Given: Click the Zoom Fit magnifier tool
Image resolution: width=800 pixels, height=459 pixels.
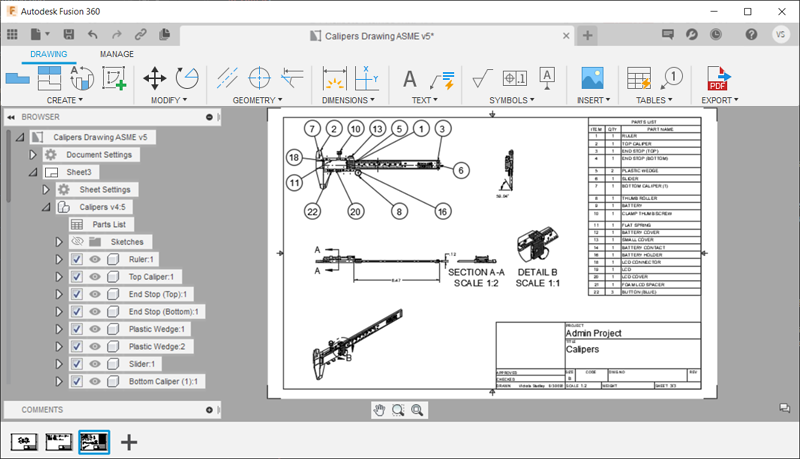Looking at the screenshot, I should 417,410.
